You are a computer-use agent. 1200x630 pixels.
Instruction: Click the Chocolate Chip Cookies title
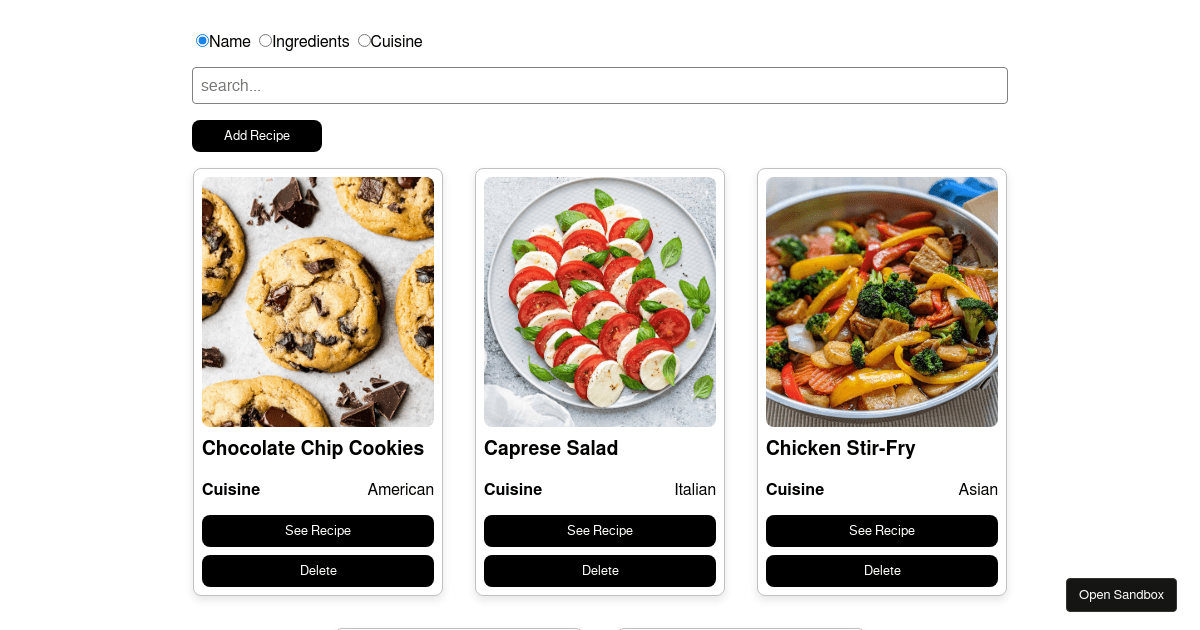coord(313,449)
